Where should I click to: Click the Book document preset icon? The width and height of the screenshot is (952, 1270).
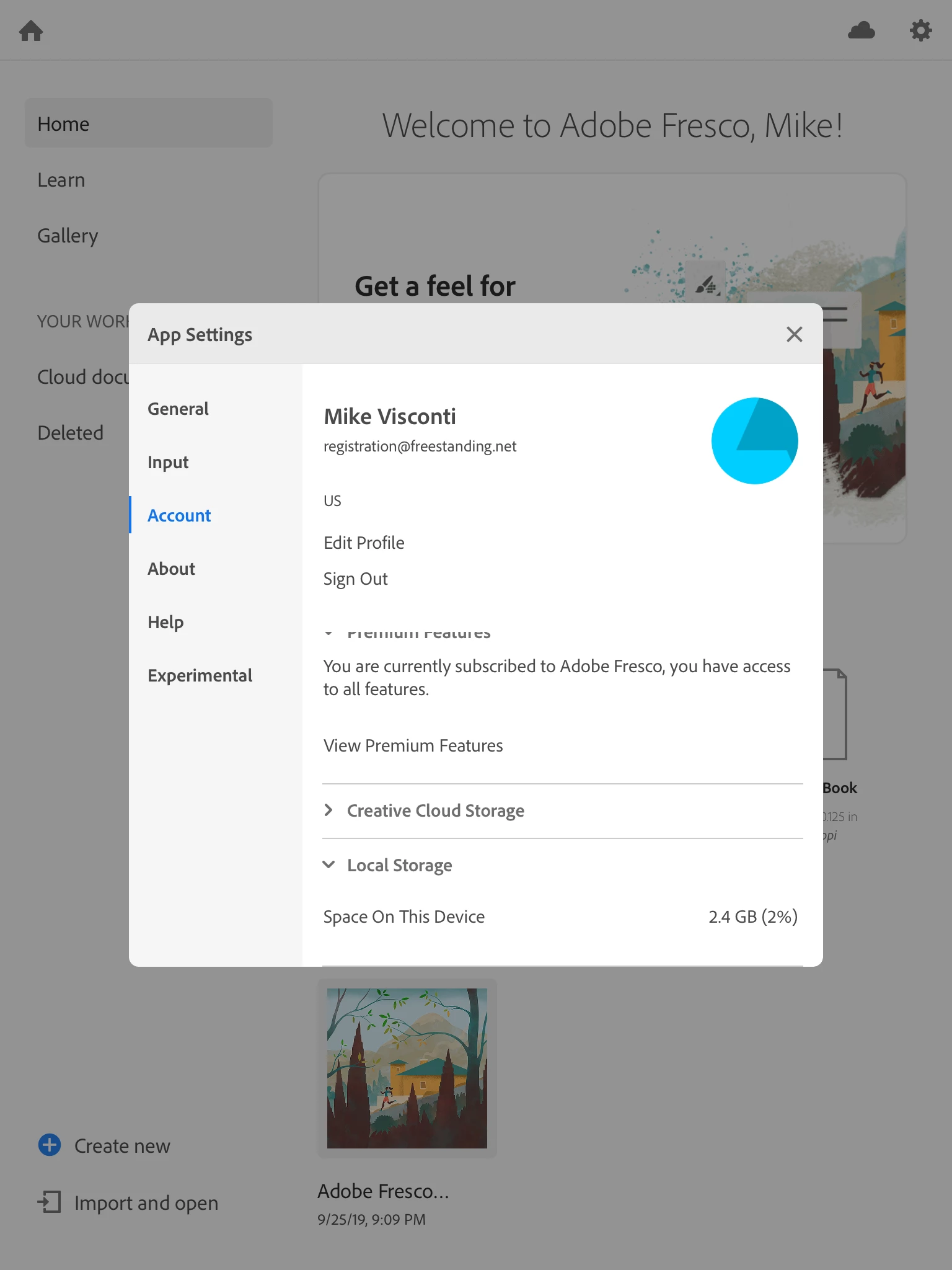click(x=835, y=714)
